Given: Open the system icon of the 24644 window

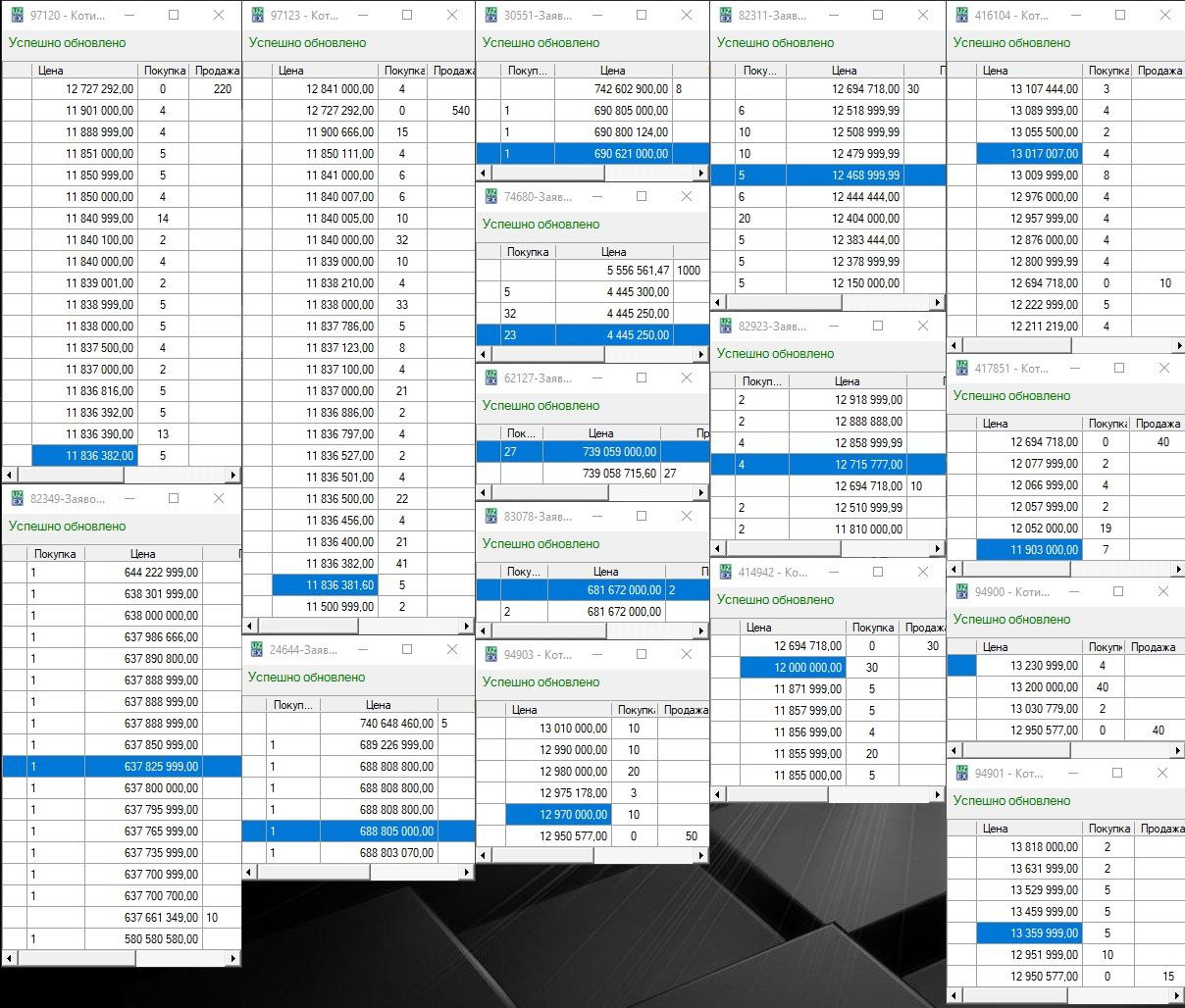Looking at the screenshot, I should [257, 649].
